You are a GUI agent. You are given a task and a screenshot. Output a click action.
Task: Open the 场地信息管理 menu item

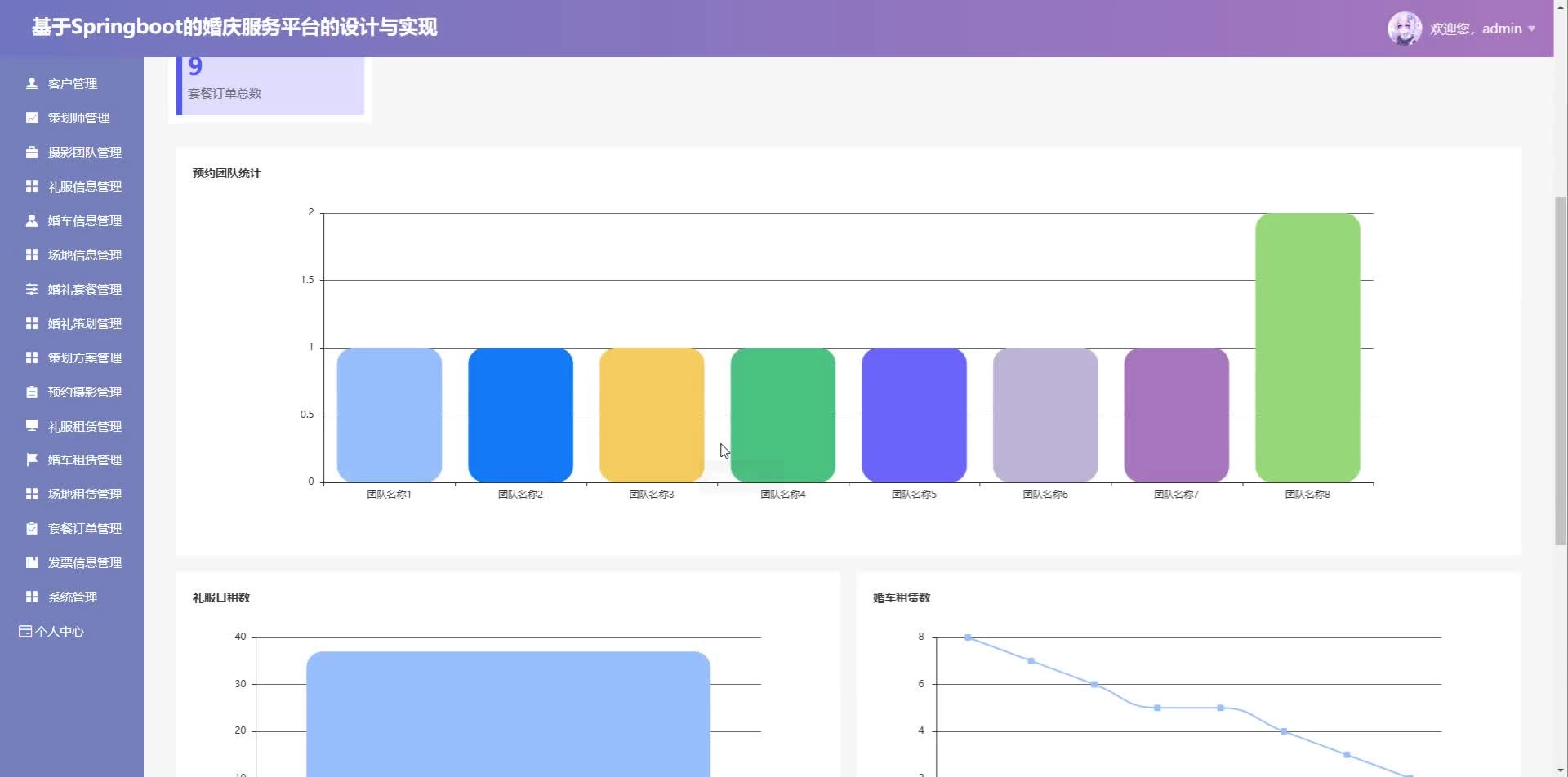[x=84, y=255]
